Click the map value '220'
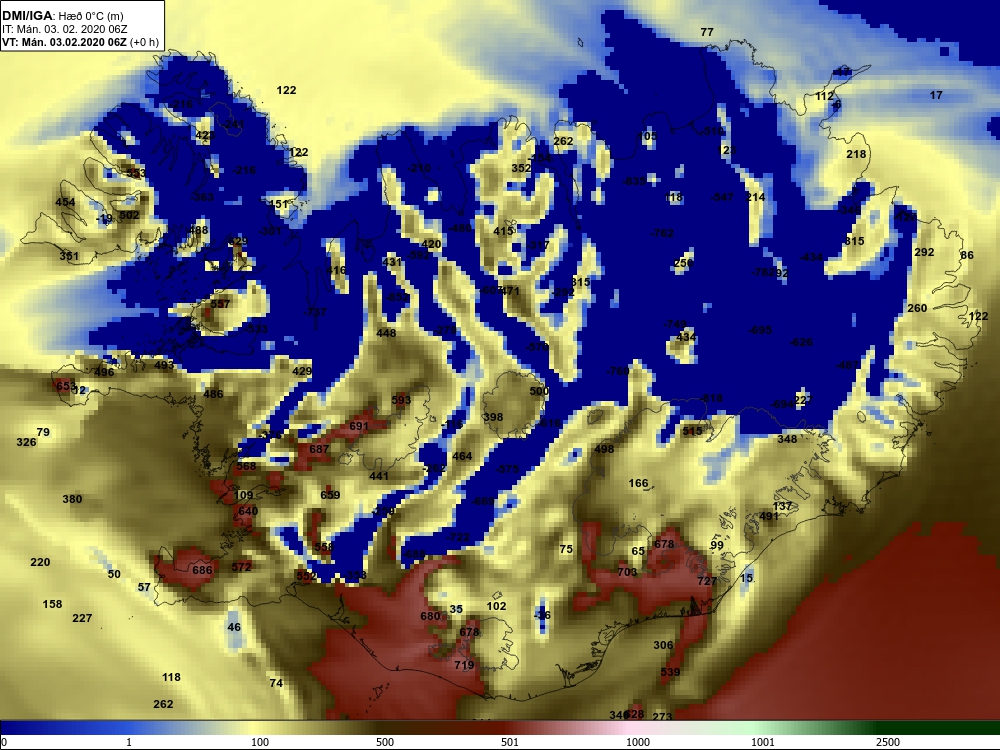This screenshot has width=1000, height=750. point(40,562)
